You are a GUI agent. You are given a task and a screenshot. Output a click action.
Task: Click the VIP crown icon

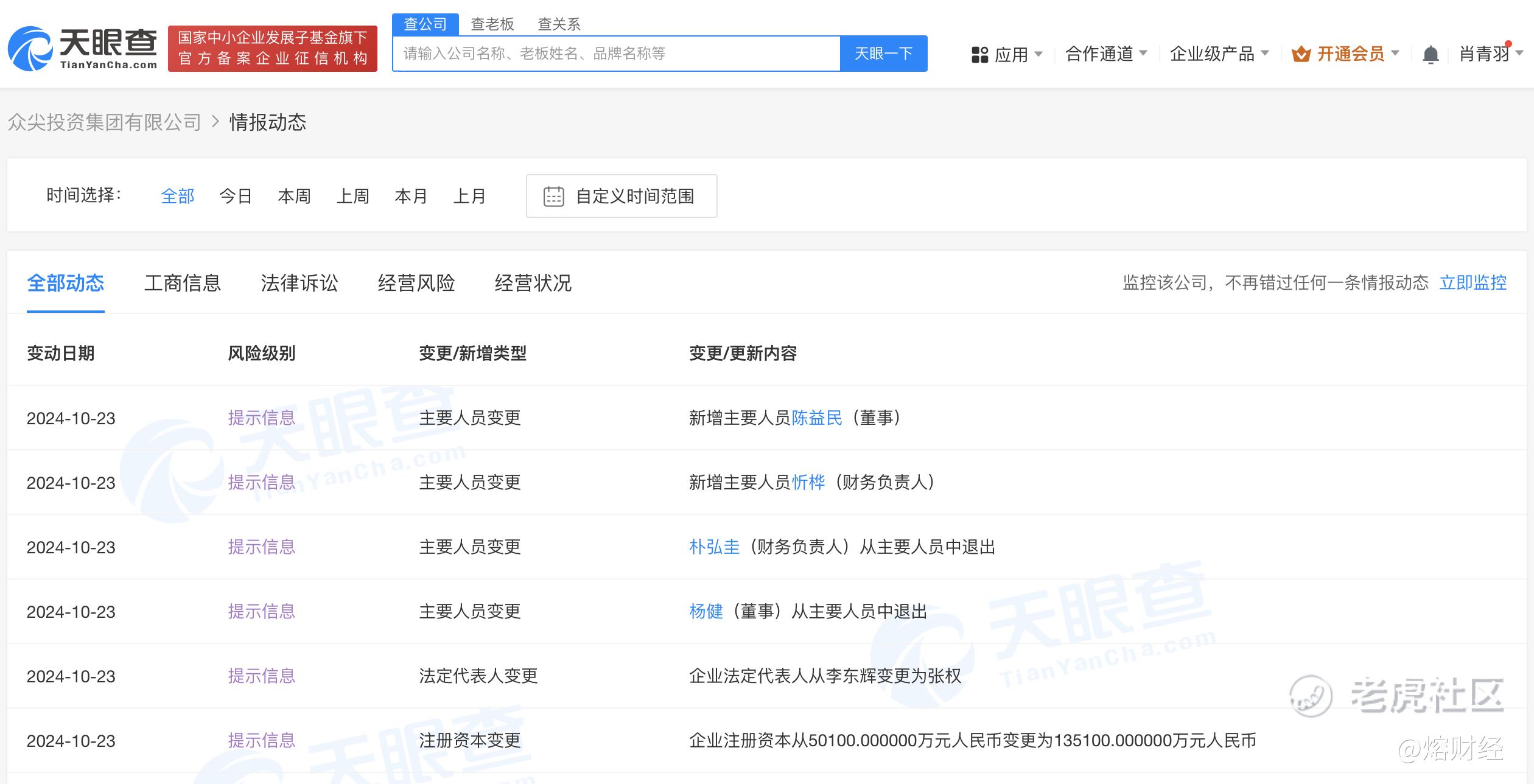(x=1301, y=54)
